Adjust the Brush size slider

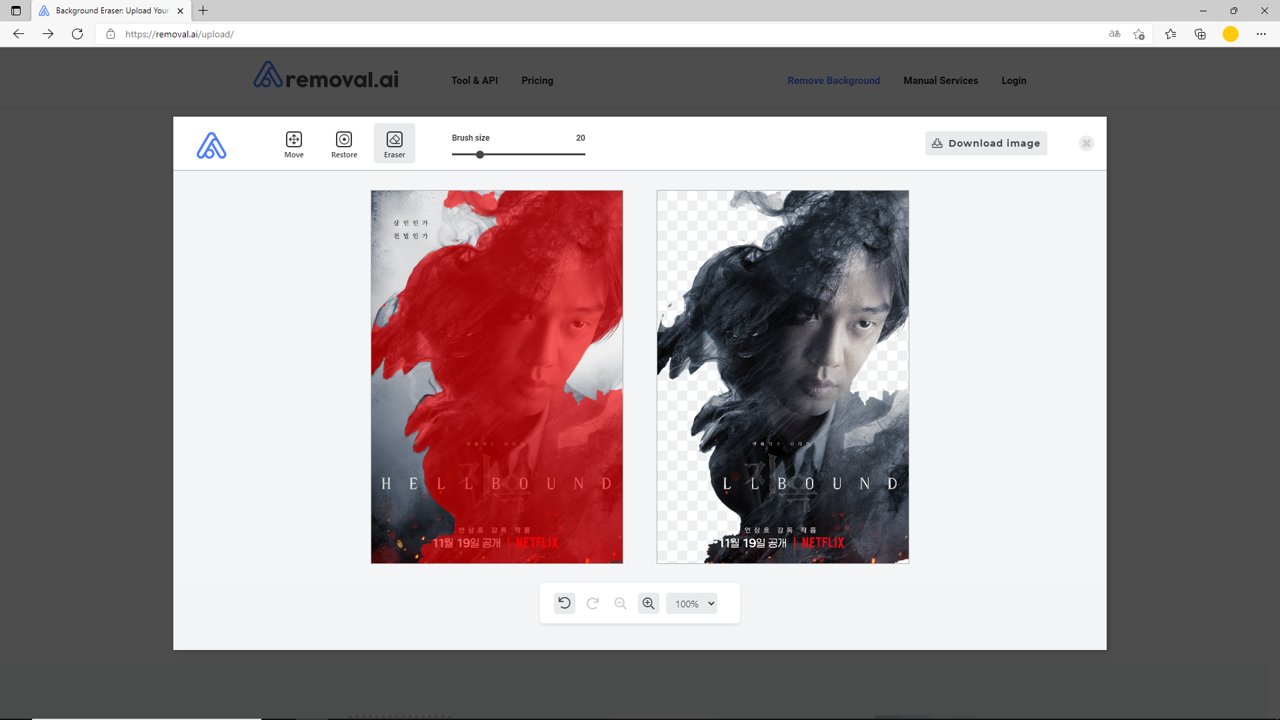518,154
